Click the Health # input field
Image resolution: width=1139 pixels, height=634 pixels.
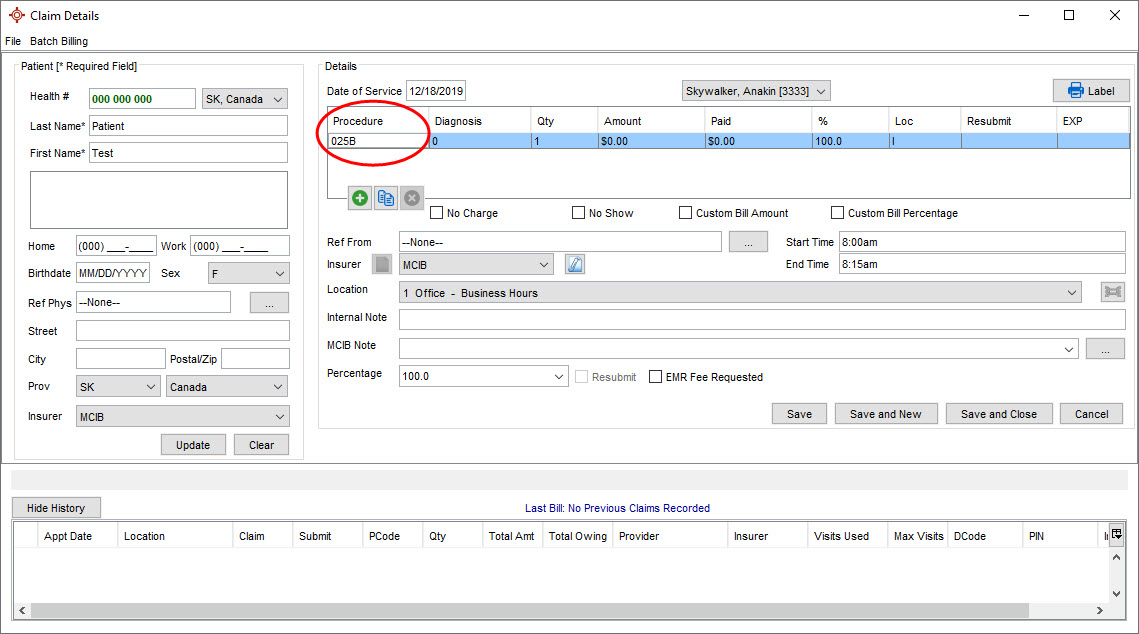pos(142,99)
